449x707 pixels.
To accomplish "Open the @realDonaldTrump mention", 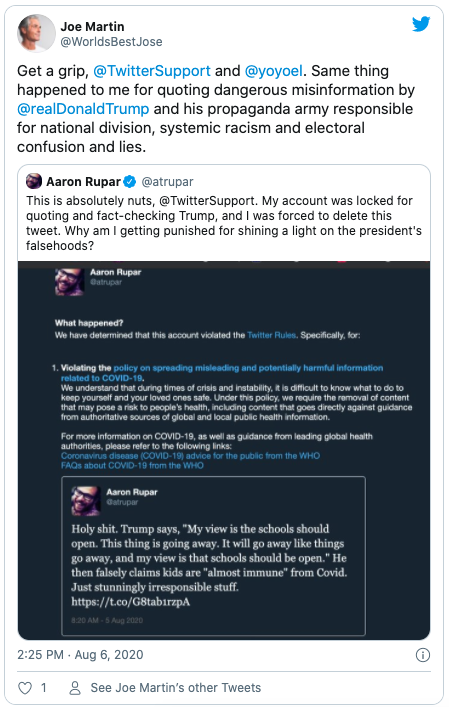I will [83, 109].
